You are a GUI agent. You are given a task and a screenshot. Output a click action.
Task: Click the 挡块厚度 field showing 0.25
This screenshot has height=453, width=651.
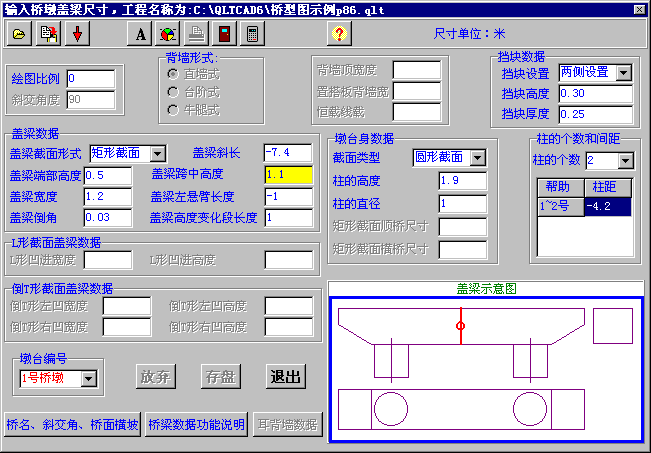[x=595, y=115]
